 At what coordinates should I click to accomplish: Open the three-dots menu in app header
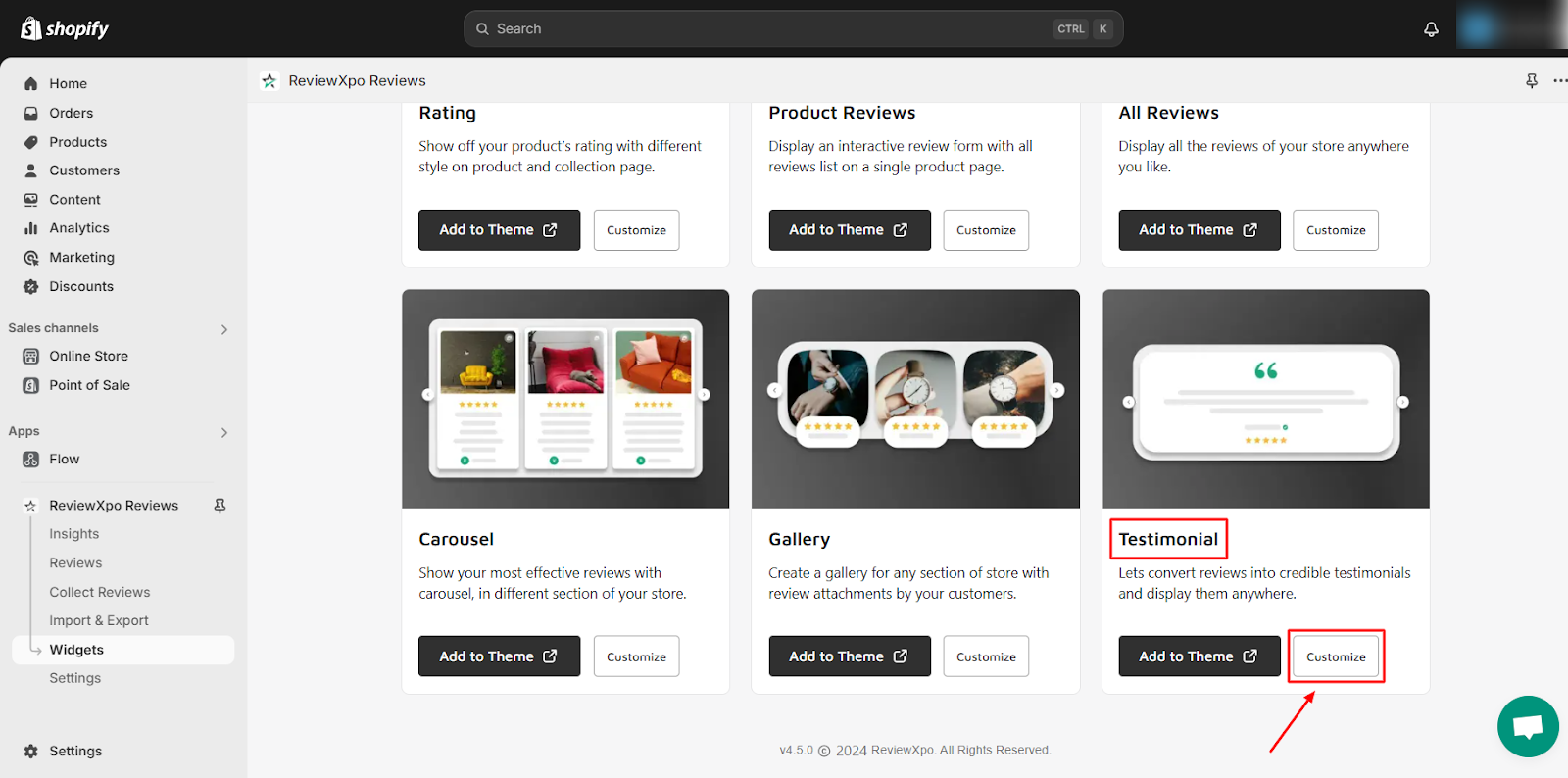pos(1560,81)
